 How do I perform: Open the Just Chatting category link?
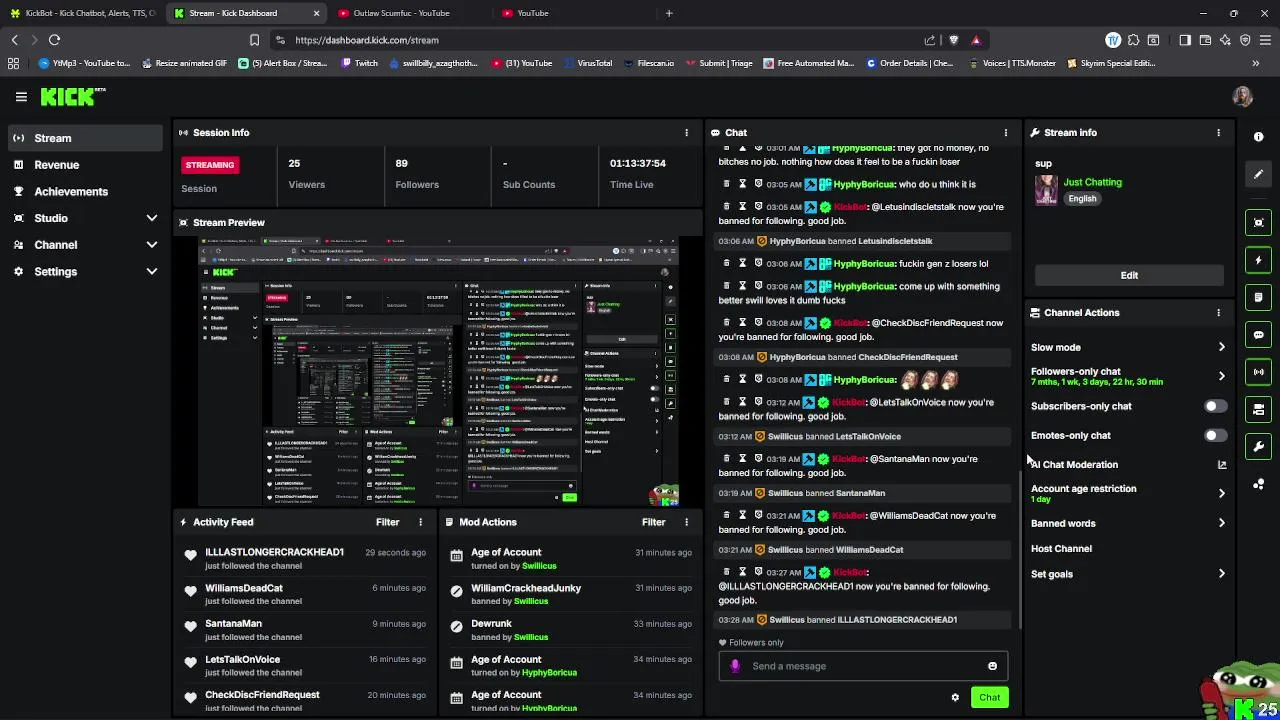click(x=1092, y=182)
